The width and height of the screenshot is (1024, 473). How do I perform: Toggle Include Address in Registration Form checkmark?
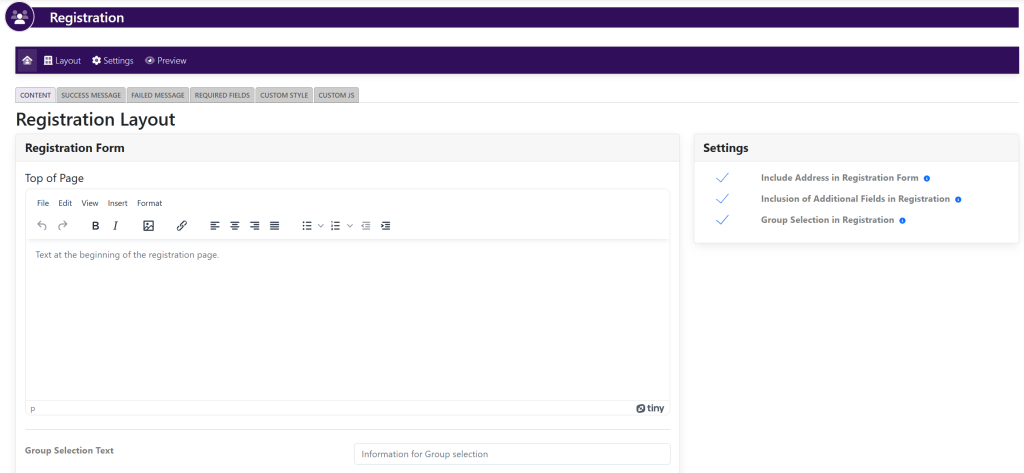[722, 178]
